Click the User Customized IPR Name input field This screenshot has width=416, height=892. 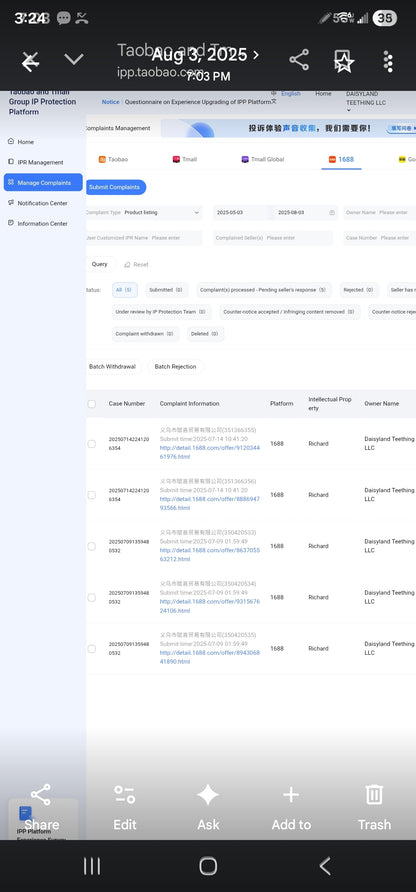144,238
